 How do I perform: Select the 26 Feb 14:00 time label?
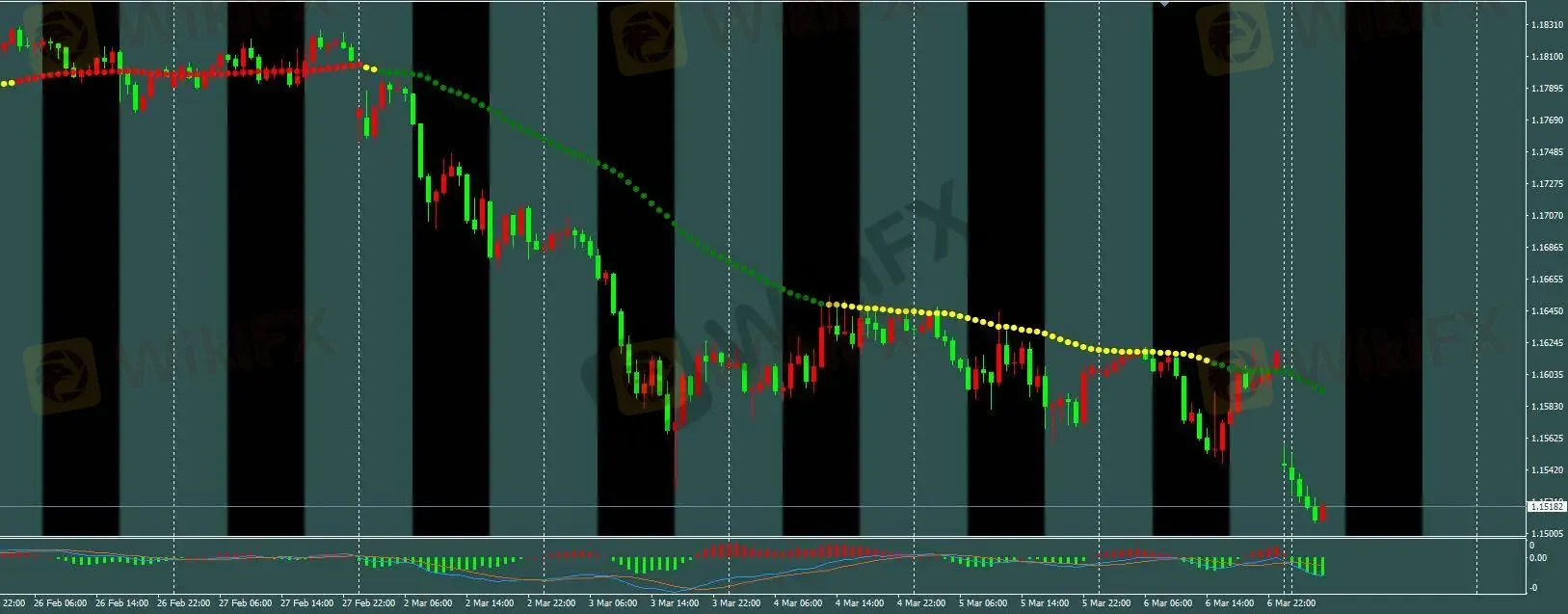(x=121, y=603)
